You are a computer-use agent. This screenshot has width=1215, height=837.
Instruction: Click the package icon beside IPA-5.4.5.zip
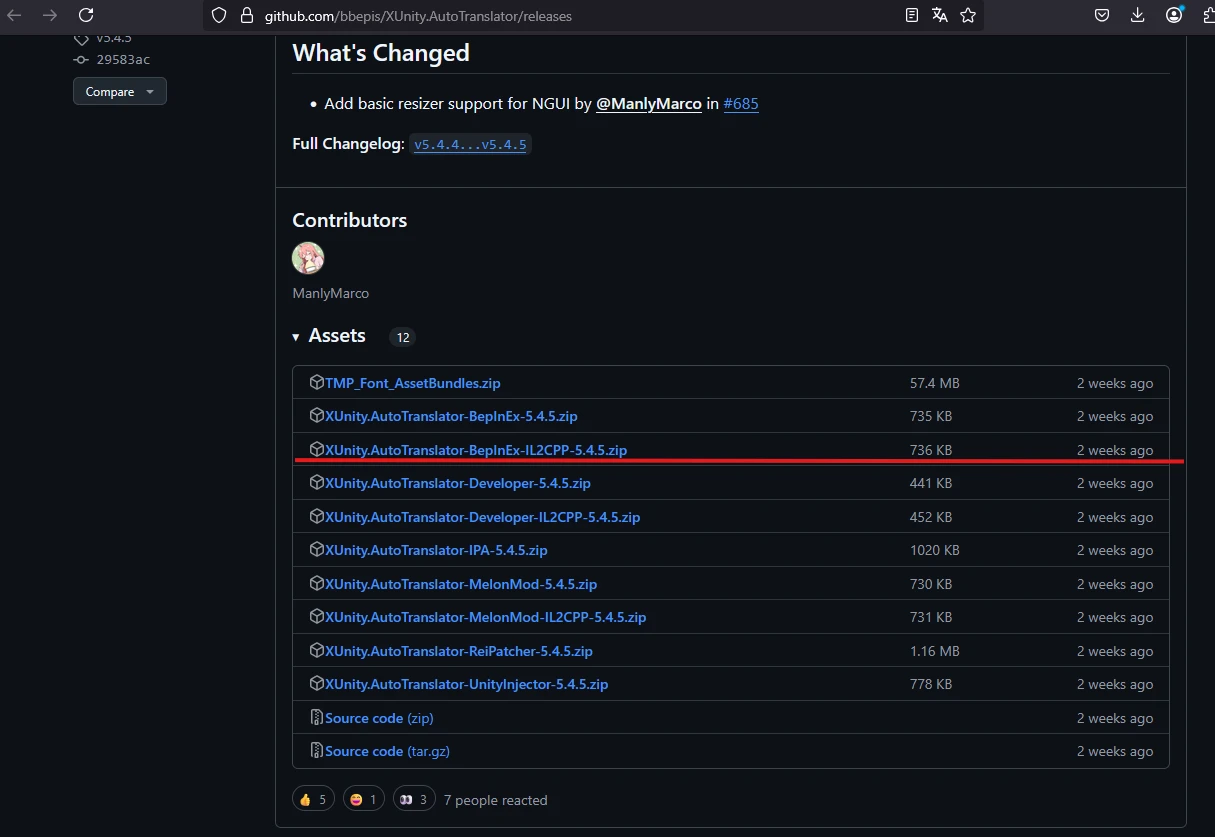click(317, 550)
